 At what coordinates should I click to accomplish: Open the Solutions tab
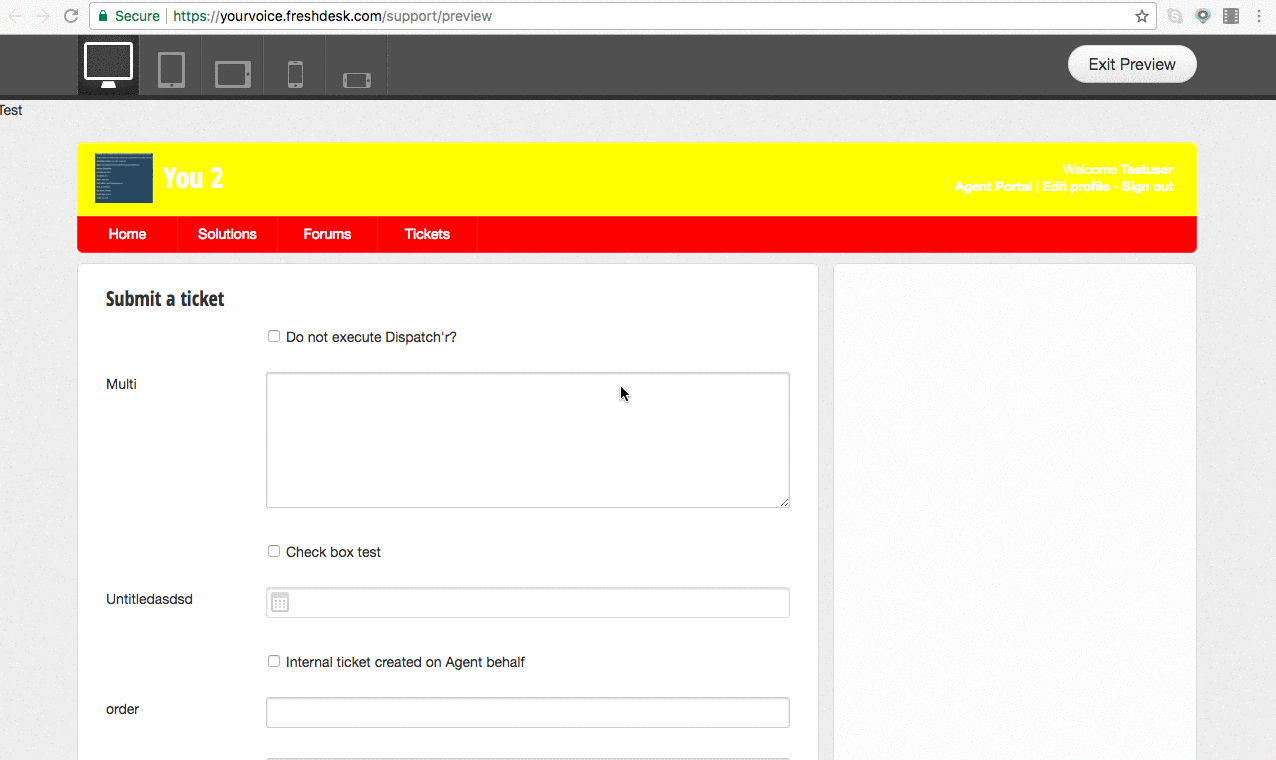tap(227, 234)
